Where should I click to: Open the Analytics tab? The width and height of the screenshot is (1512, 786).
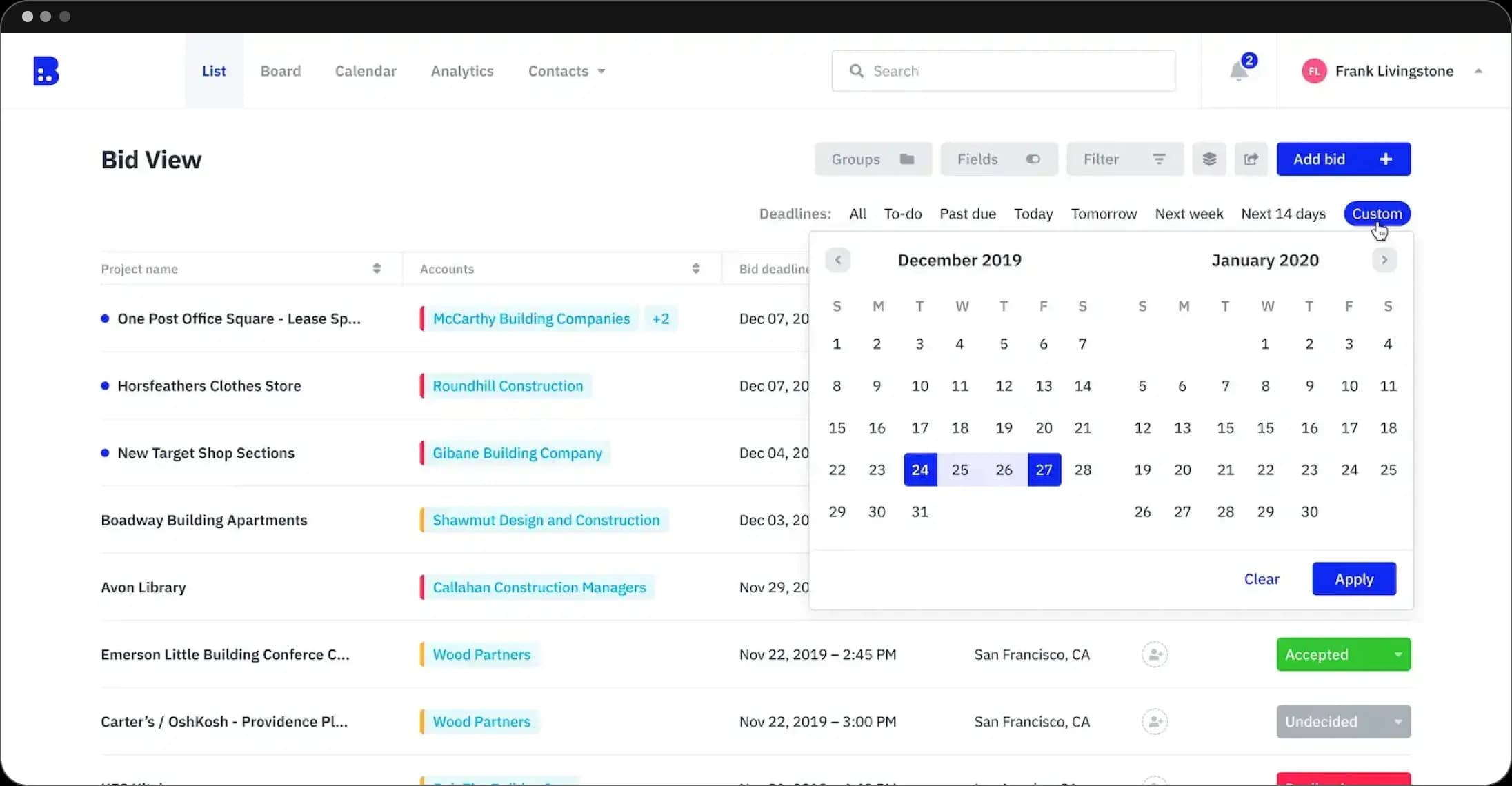pyautogui.click(x=462, y=71)
